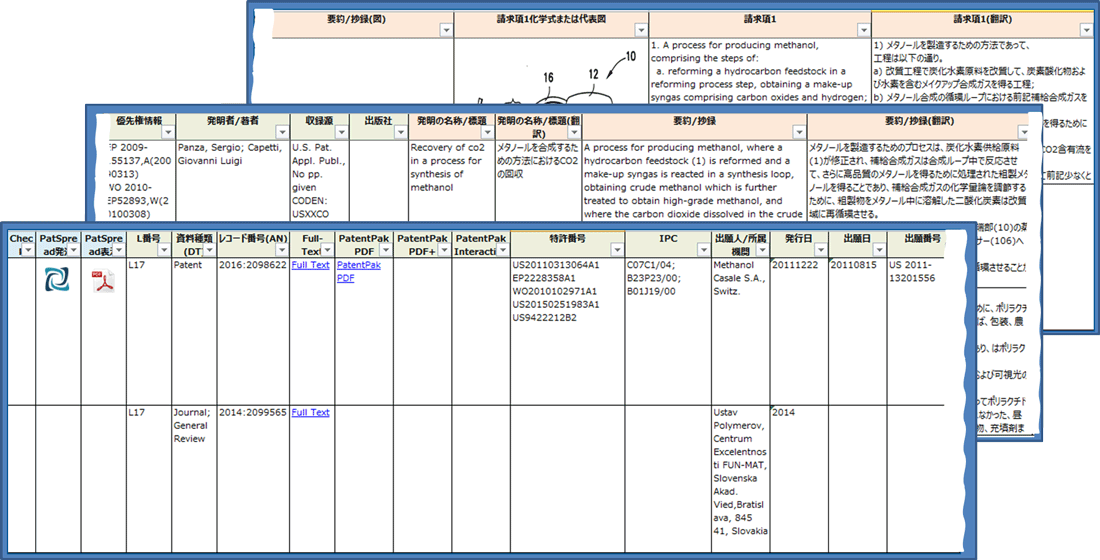Select inventor cell Panza, Sergio; Capetti
The image size is (1100, 560).
coord(232,180)
